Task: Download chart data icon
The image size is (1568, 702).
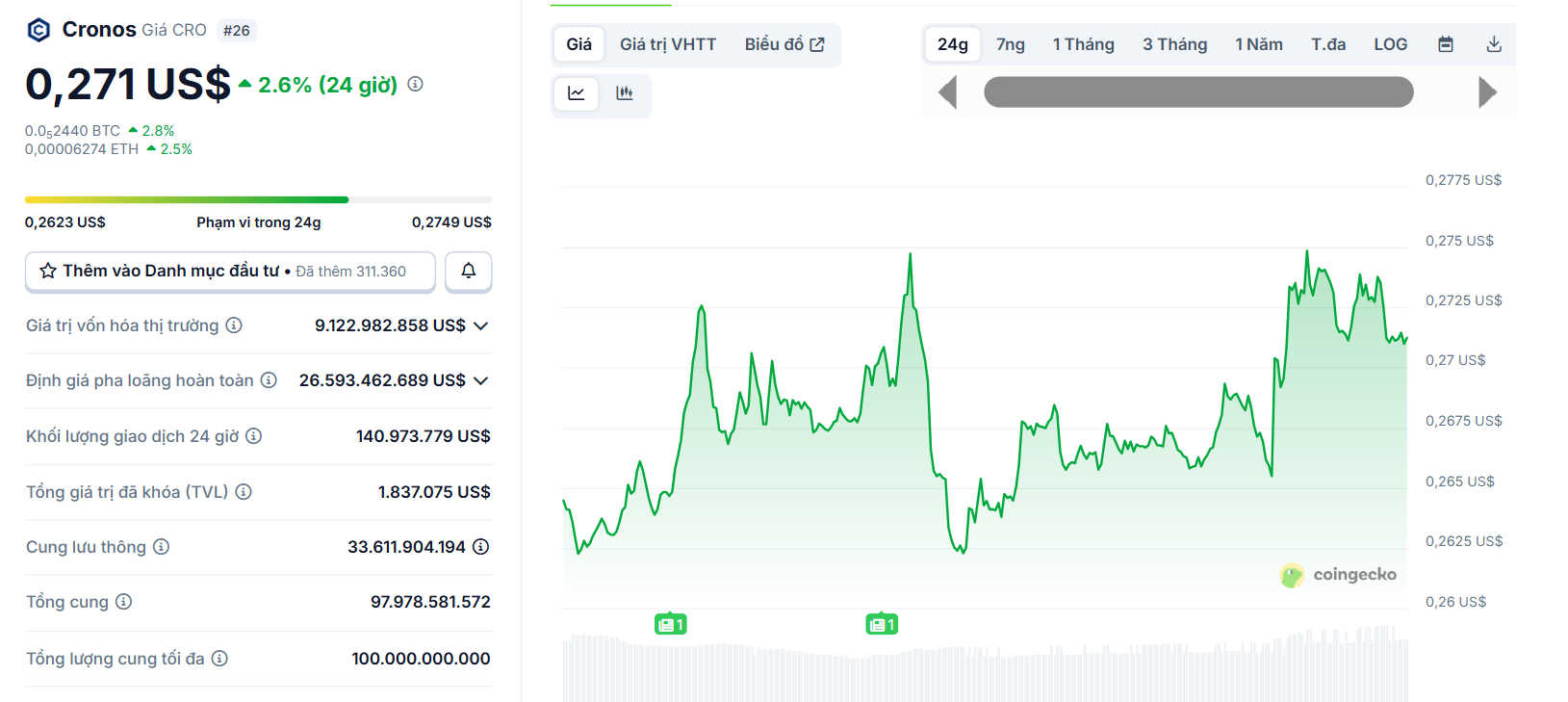Action: tap(1494, 44)
